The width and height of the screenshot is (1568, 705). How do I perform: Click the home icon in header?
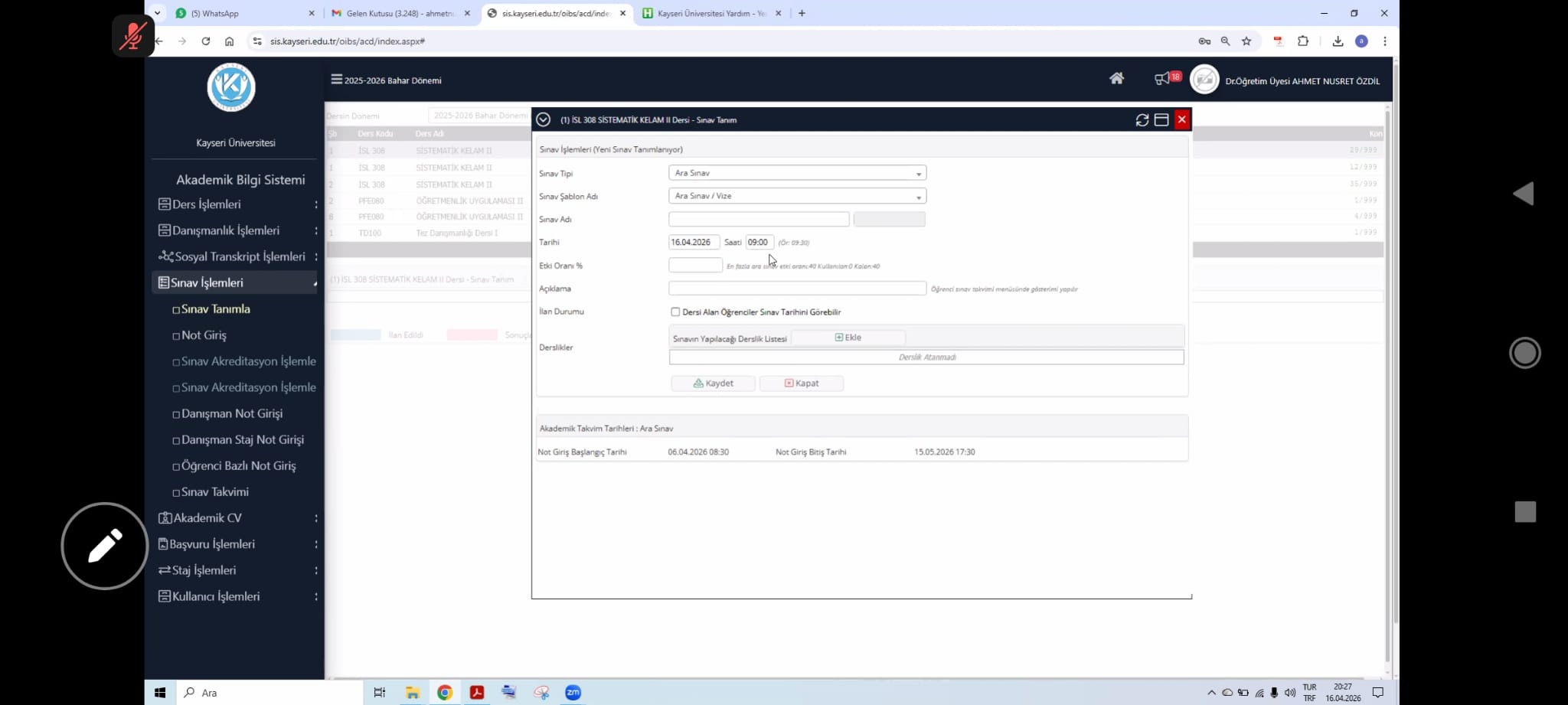pyautogui.click(x=1116, y=78)
